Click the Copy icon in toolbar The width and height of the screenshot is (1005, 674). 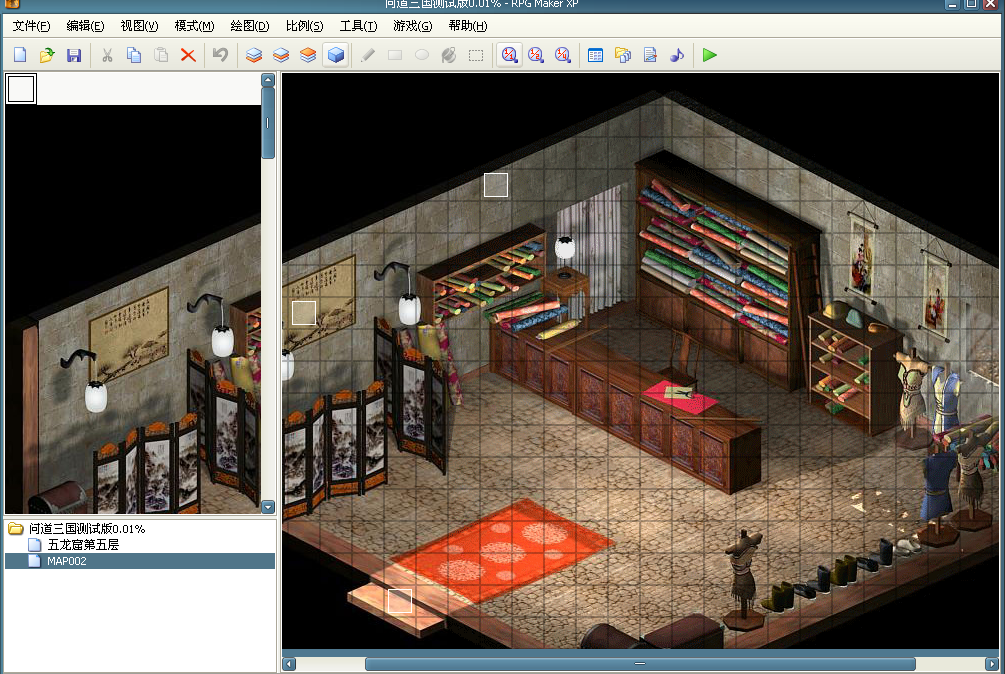pos(134,55)
